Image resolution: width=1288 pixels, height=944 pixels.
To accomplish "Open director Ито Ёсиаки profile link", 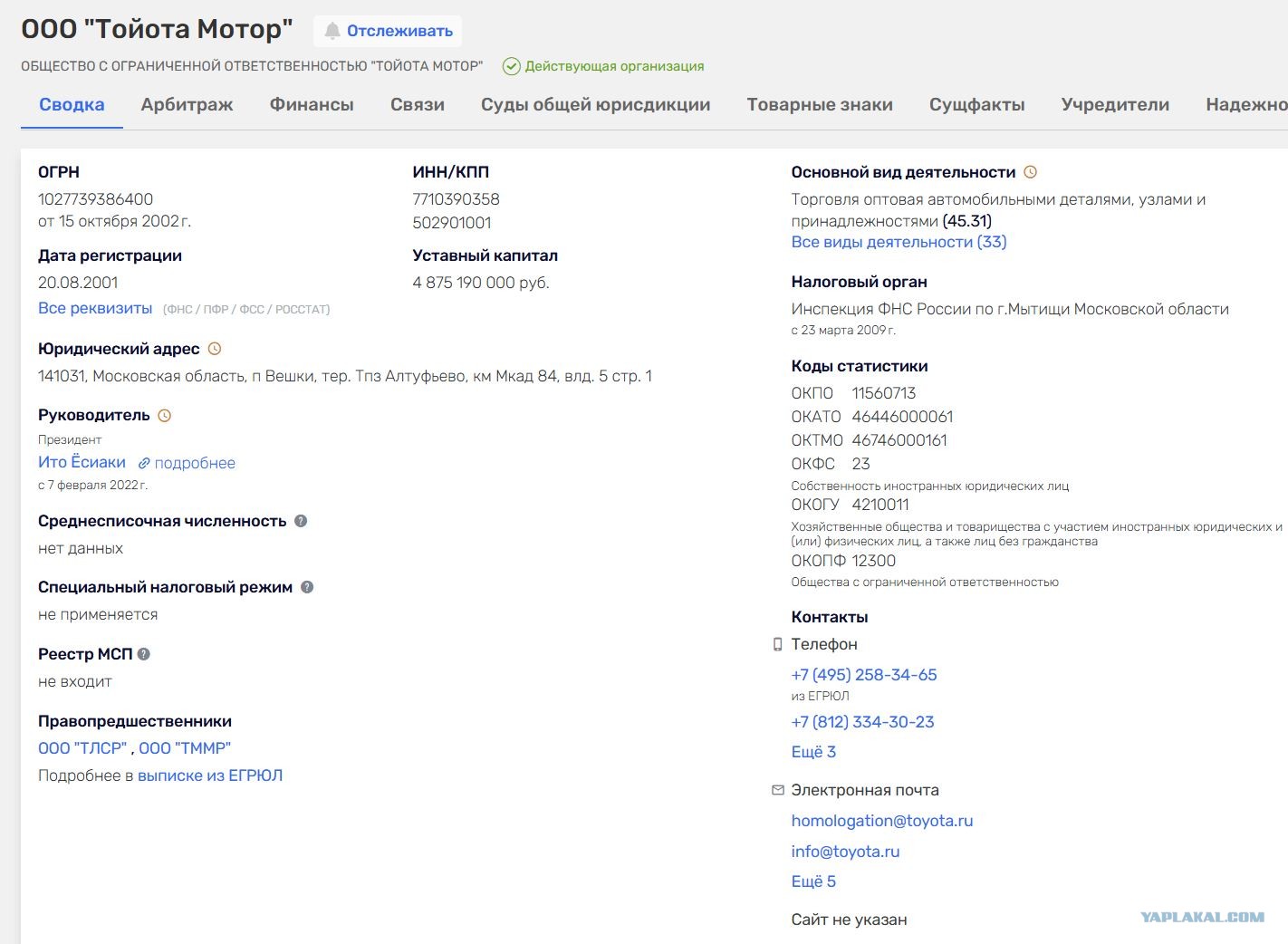I will pos(82,462).
